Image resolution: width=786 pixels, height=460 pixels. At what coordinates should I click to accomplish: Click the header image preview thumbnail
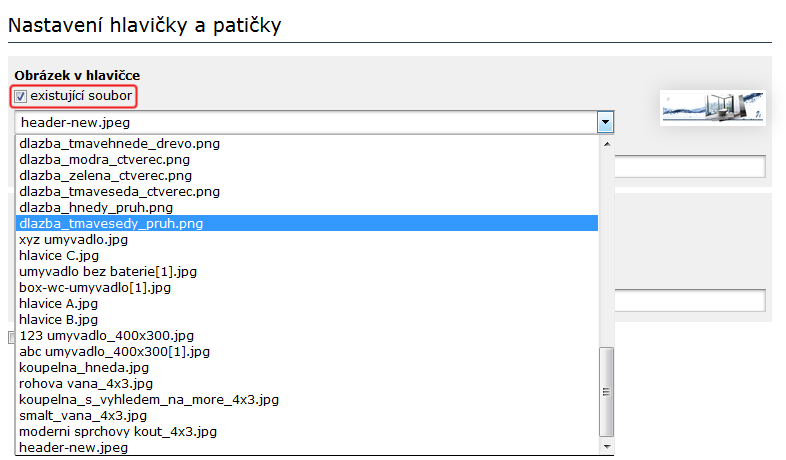[x=712, y=107]
